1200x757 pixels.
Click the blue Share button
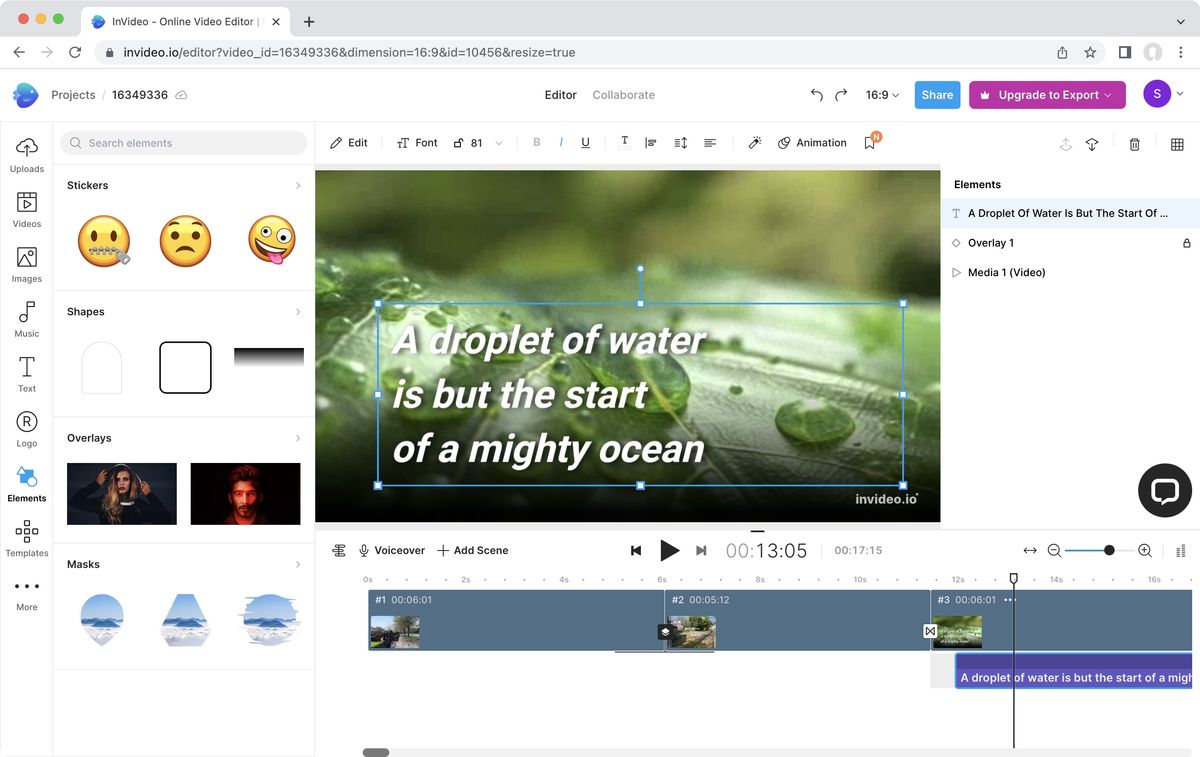pos(936,94)
